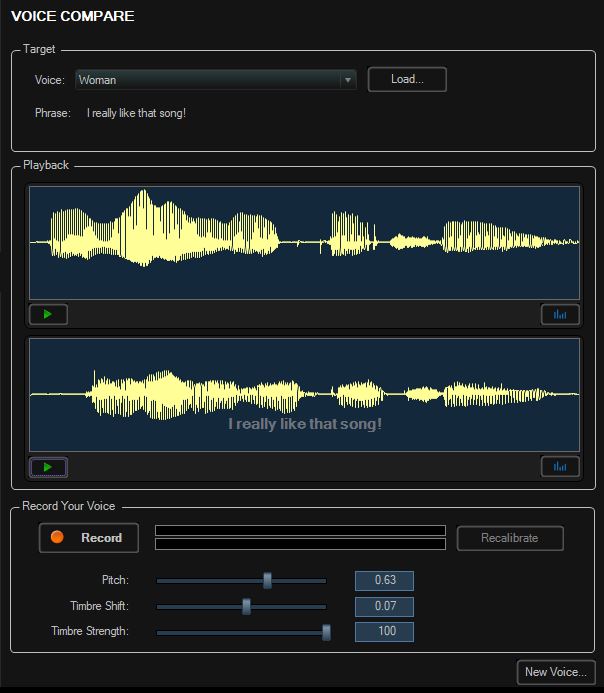
Task: Click the phrase text in Target section
Action: click(x=137, y=113)
